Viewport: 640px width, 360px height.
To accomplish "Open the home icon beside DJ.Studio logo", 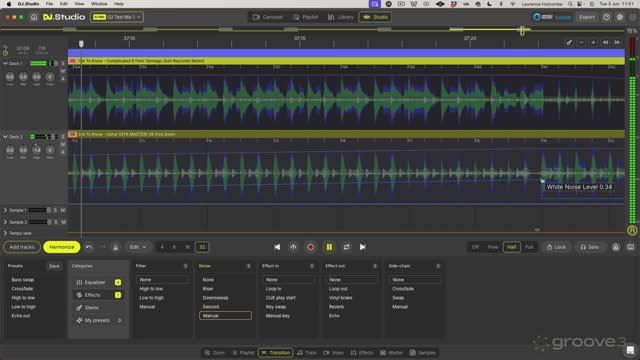I will coord(34,17).
